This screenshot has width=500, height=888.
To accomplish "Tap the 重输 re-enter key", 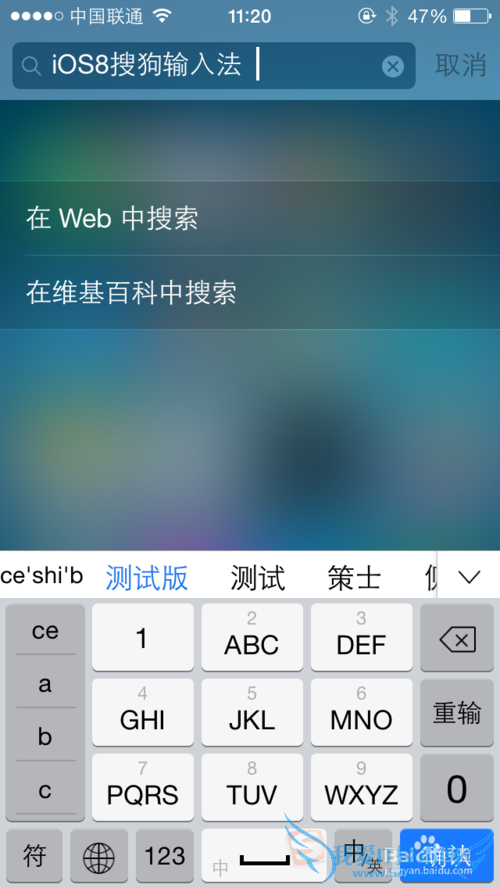I will pyautogui.click(x=457, y=712).
